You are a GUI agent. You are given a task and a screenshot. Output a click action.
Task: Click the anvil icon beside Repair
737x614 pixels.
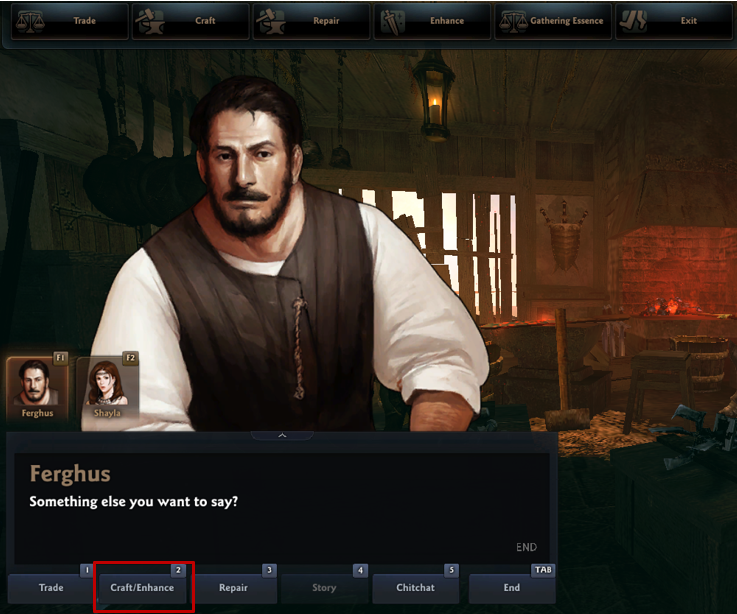(x=271, y=22)
